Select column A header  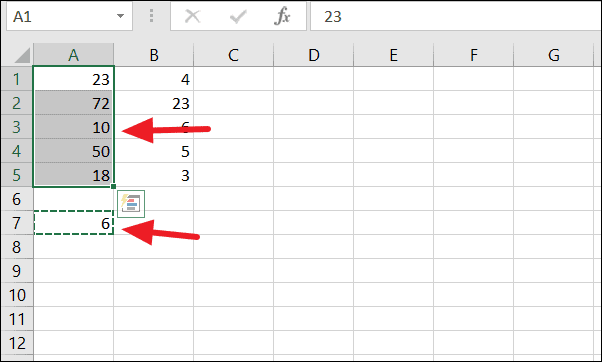[x=74, y=55]
